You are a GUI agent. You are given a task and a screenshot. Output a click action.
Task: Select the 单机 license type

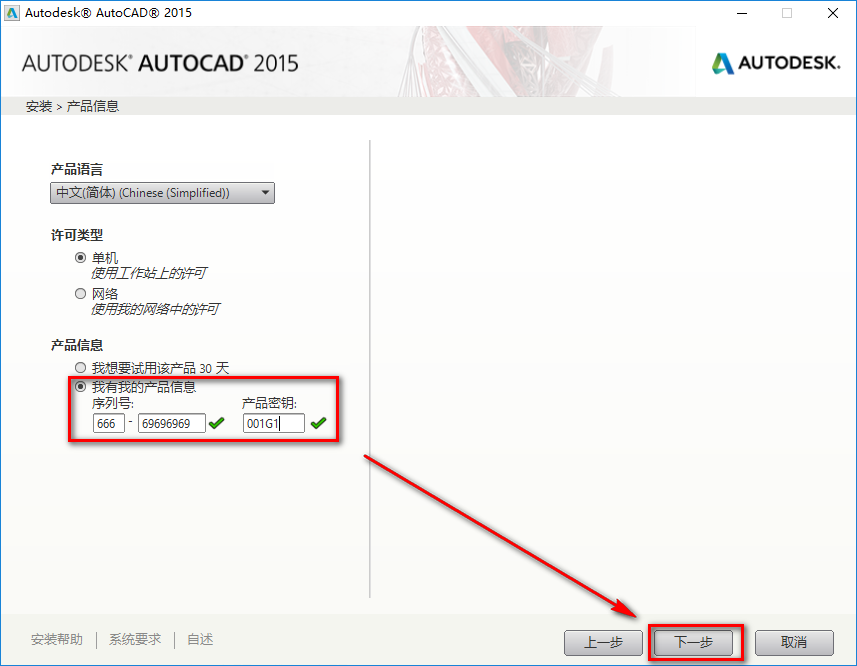[80, 257]
